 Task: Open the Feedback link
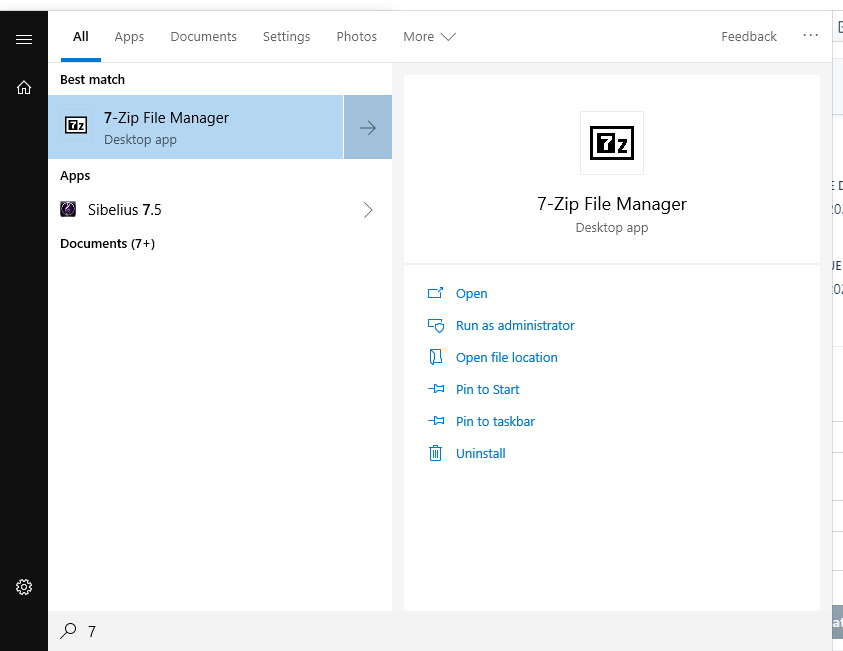click(x=748, y=37)
